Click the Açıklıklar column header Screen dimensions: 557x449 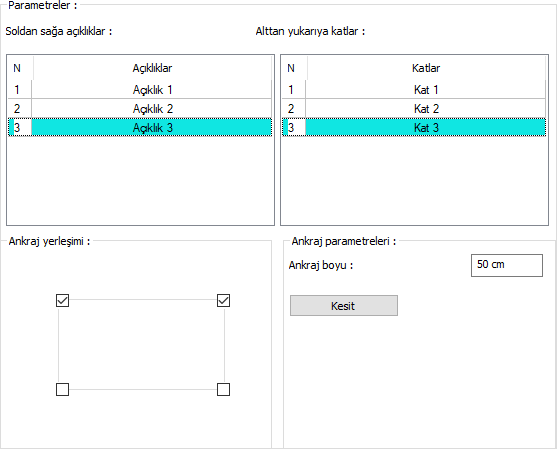152,68
